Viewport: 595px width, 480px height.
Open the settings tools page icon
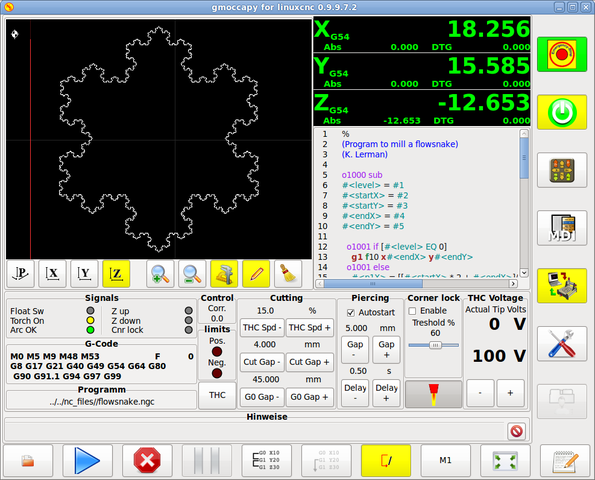[x=562, y=344]
